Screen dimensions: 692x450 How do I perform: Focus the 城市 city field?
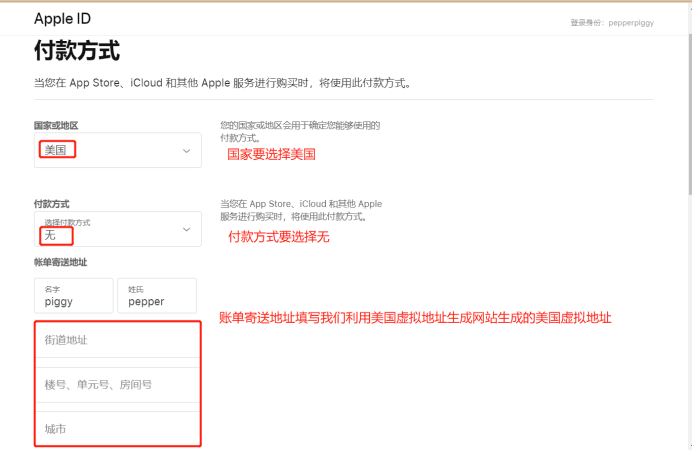click(x=118, y=429)
